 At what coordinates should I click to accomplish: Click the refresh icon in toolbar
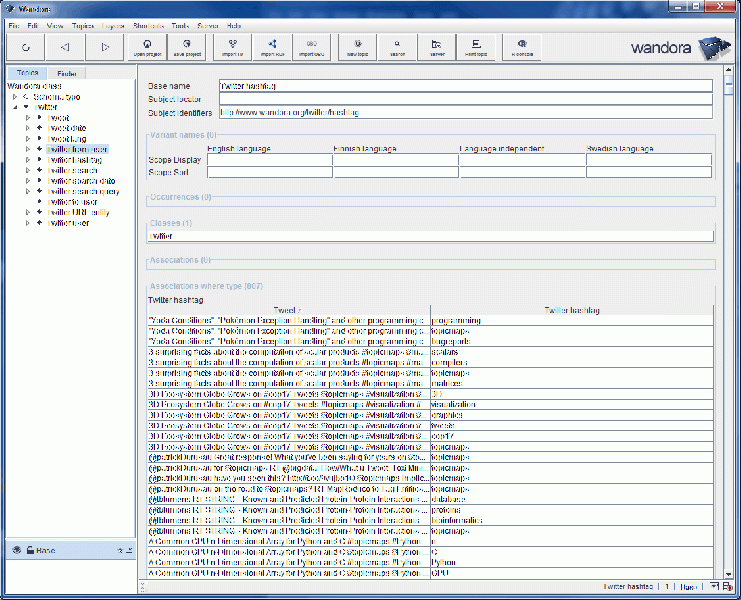[25, 47]
